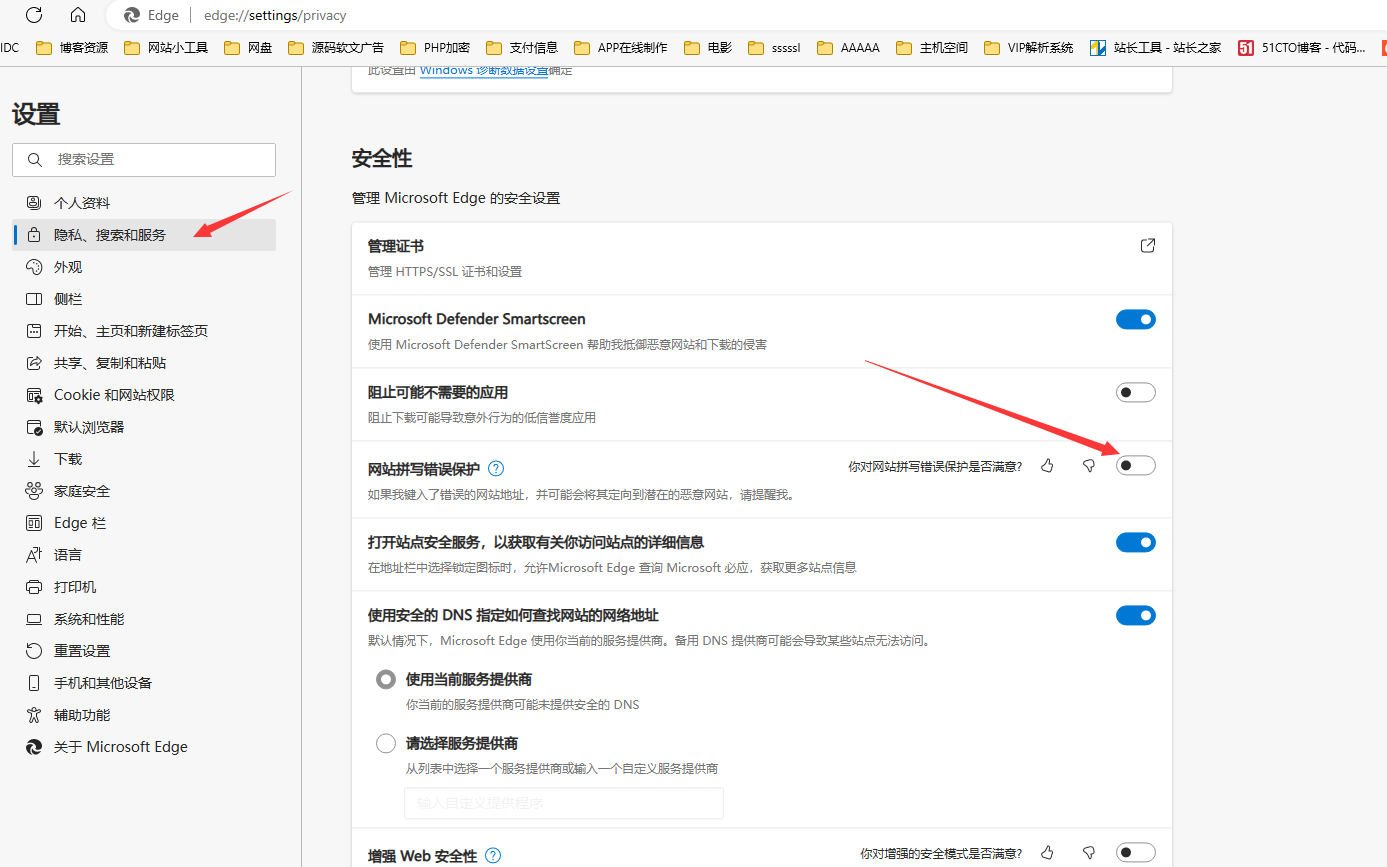The height and width of the screenshot is (867, 1387).
Task: Enable 阻止可能不需要的应用 toggle
Action: pos(1136,392)
